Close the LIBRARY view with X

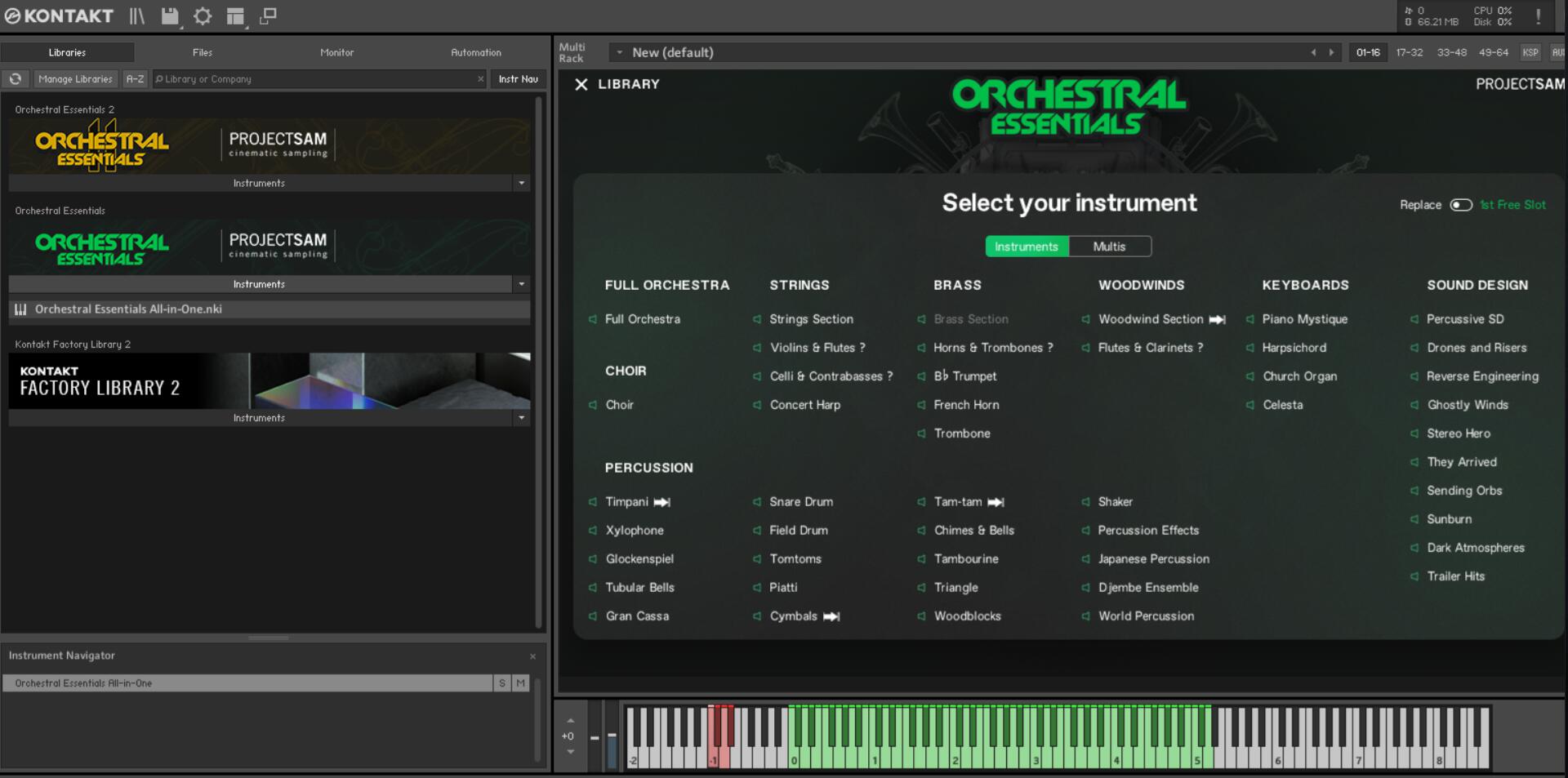click(x=581, y=84)
